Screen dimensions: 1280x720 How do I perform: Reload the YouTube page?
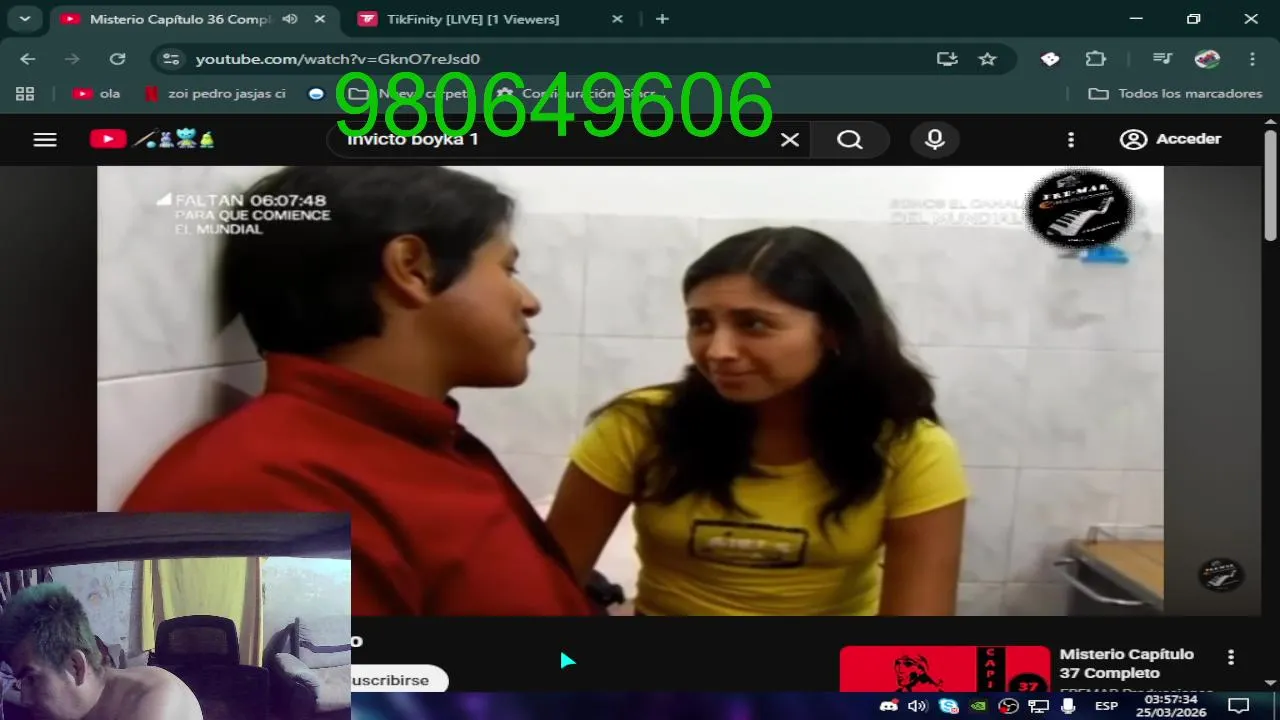pyautogui.click(x=117, y=59)
